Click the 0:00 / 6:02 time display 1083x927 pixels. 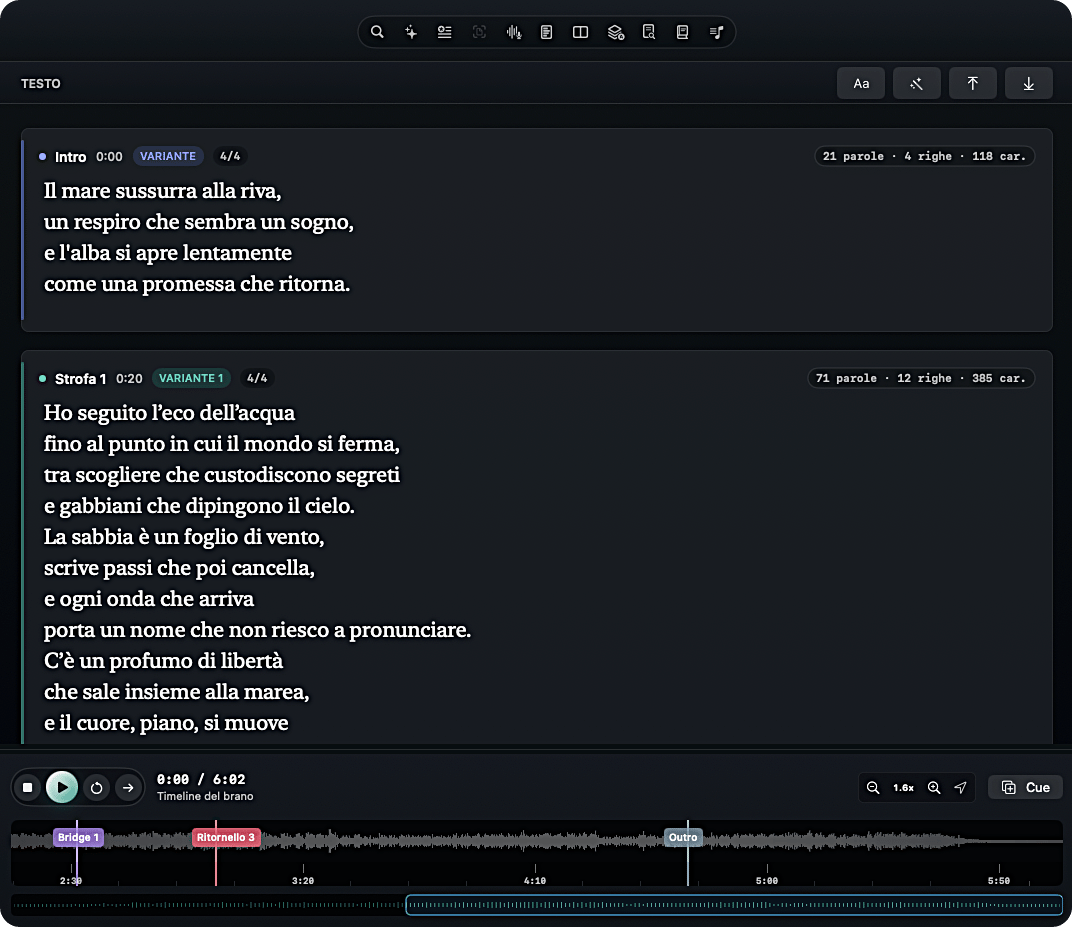[x=201, y=779]
